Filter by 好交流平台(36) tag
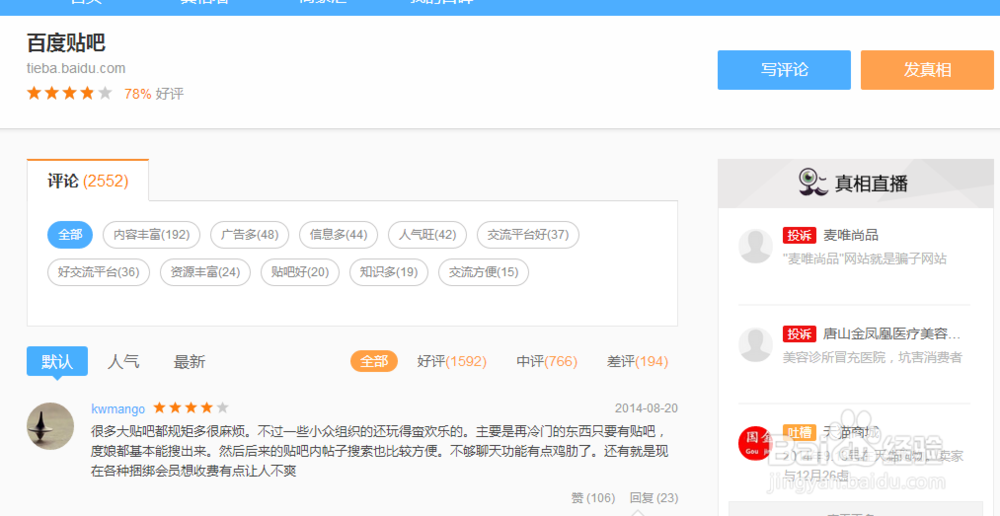The image size is (1000, 516). [98, 272]
